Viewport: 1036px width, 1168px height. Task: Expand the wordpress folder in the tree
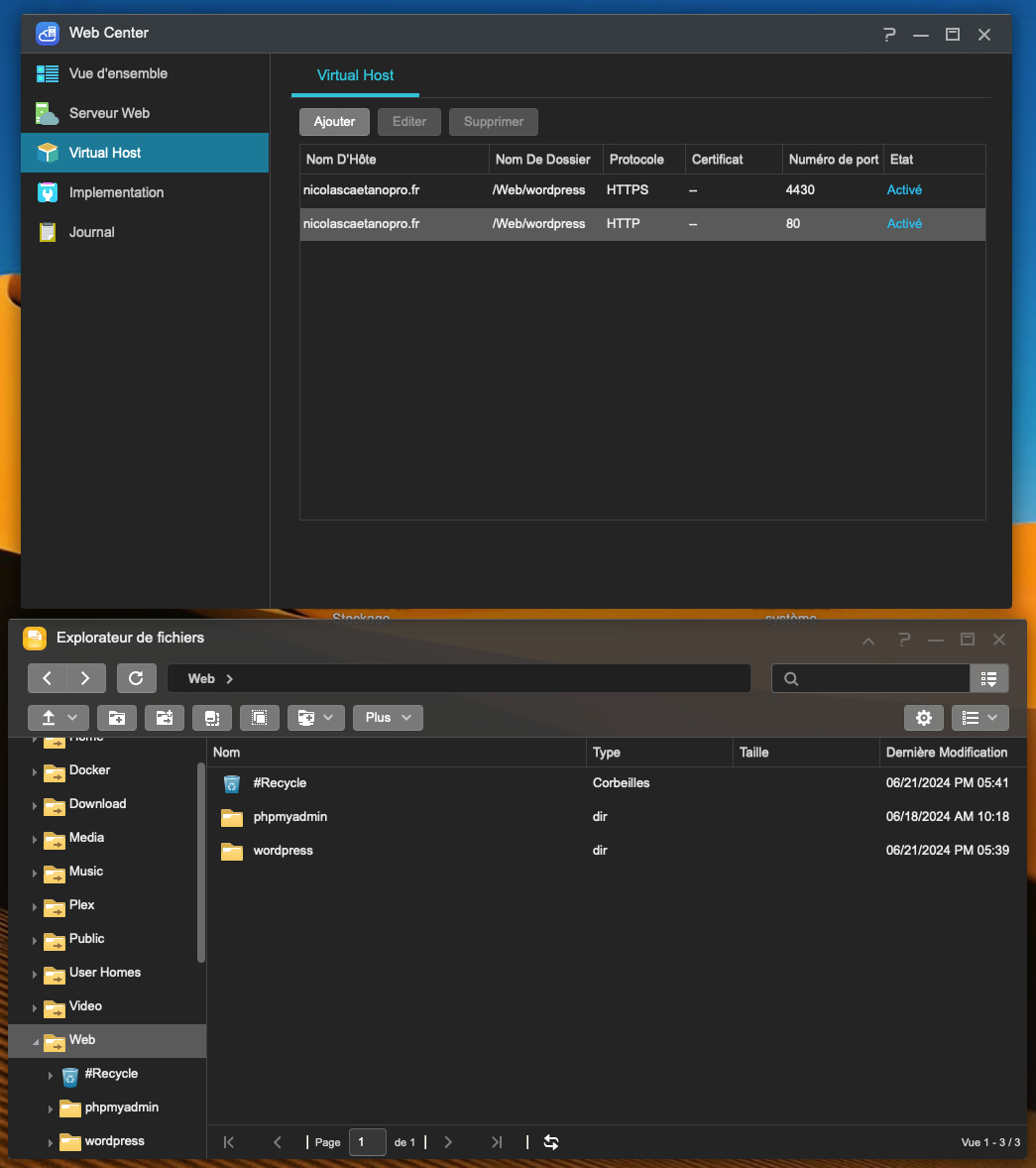(51, 1142)
